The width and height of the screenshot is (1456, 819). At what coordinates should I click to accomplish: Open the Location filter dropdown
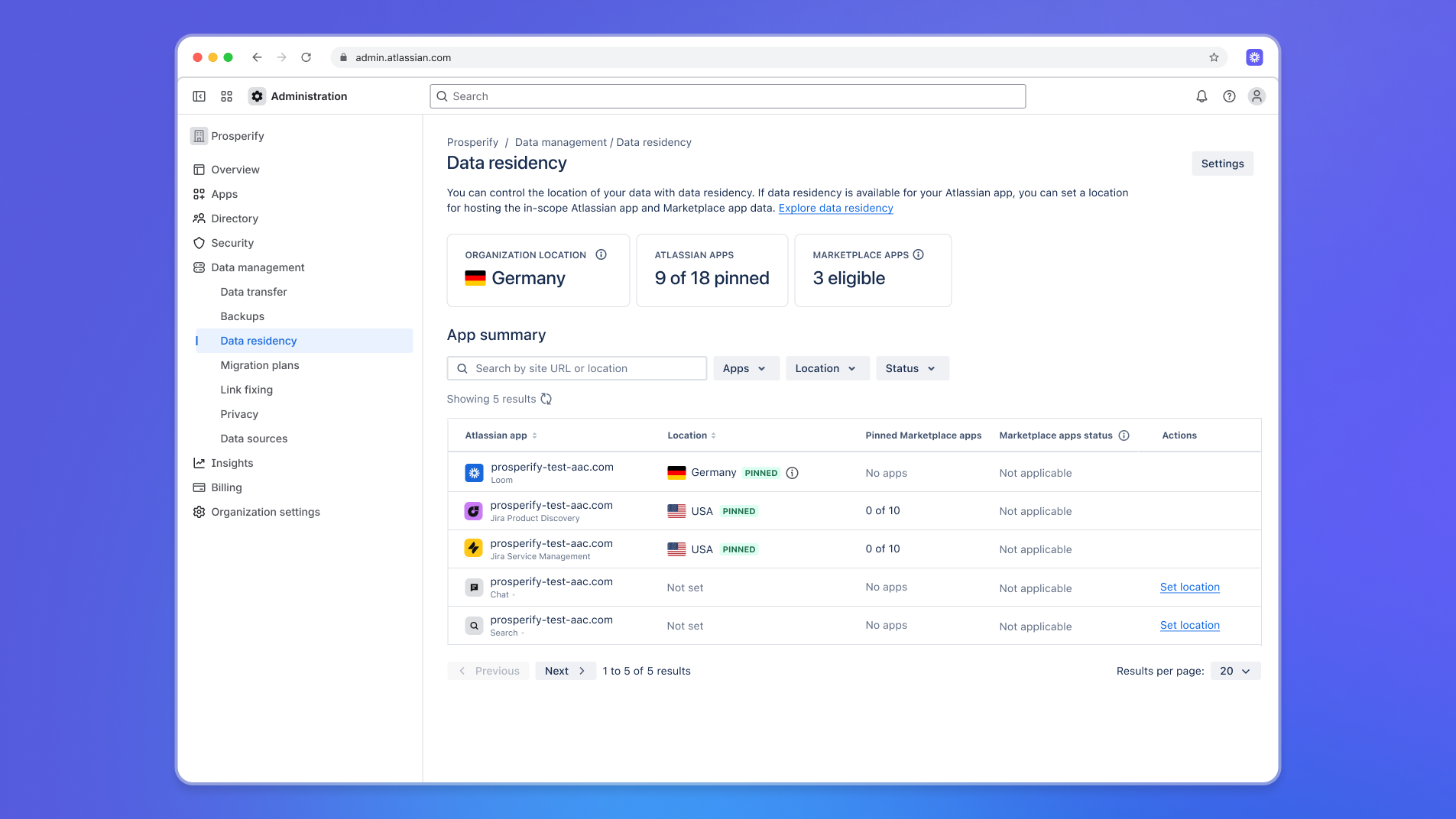click(827, 368)
